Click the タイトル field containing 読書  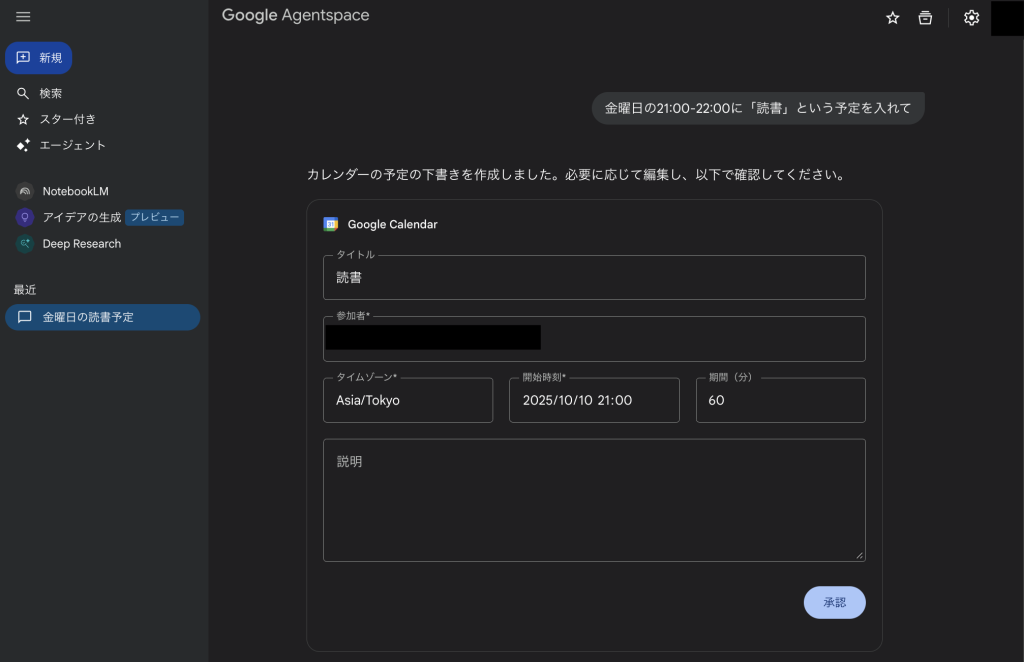pyautogui.click(x=594, y=278)
